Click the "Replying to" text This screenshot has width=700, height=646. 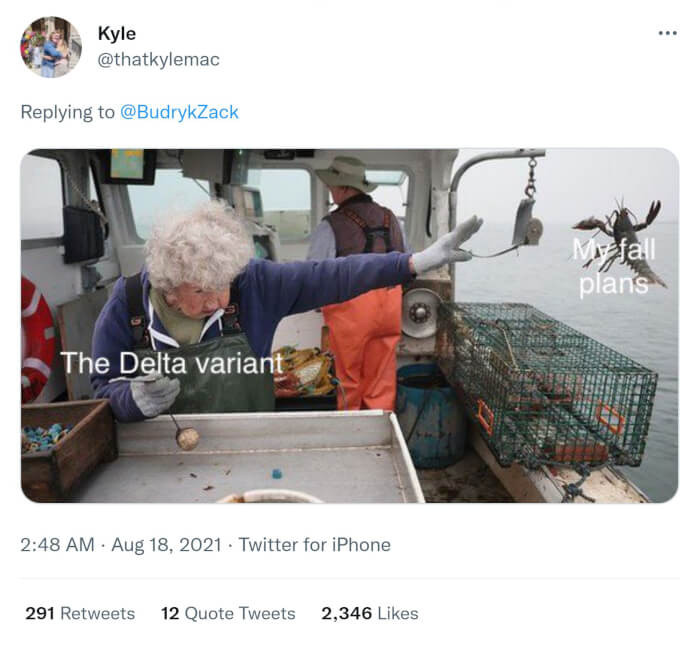[x=67, y=112]
